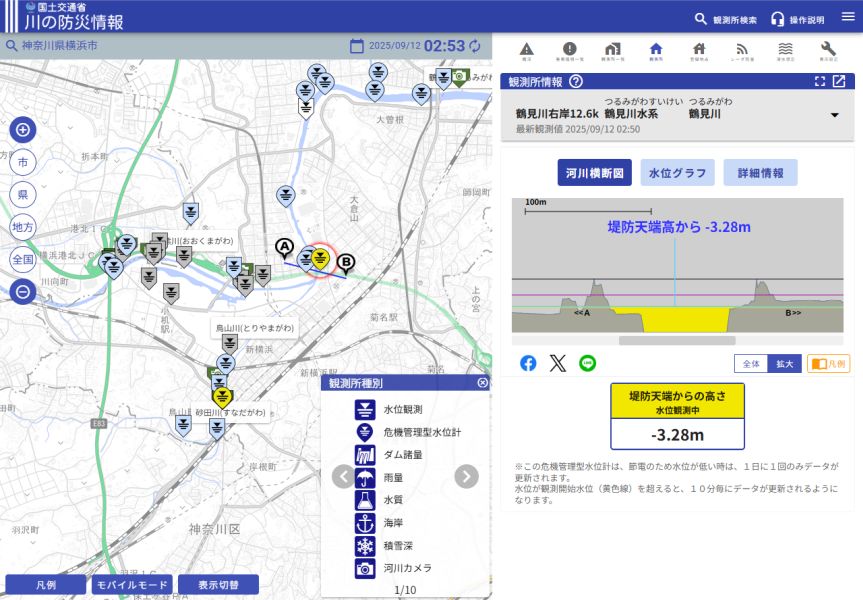Switch to the 水位グラフ tab
The image size is (863, 600).
click(x=677, y=173)
